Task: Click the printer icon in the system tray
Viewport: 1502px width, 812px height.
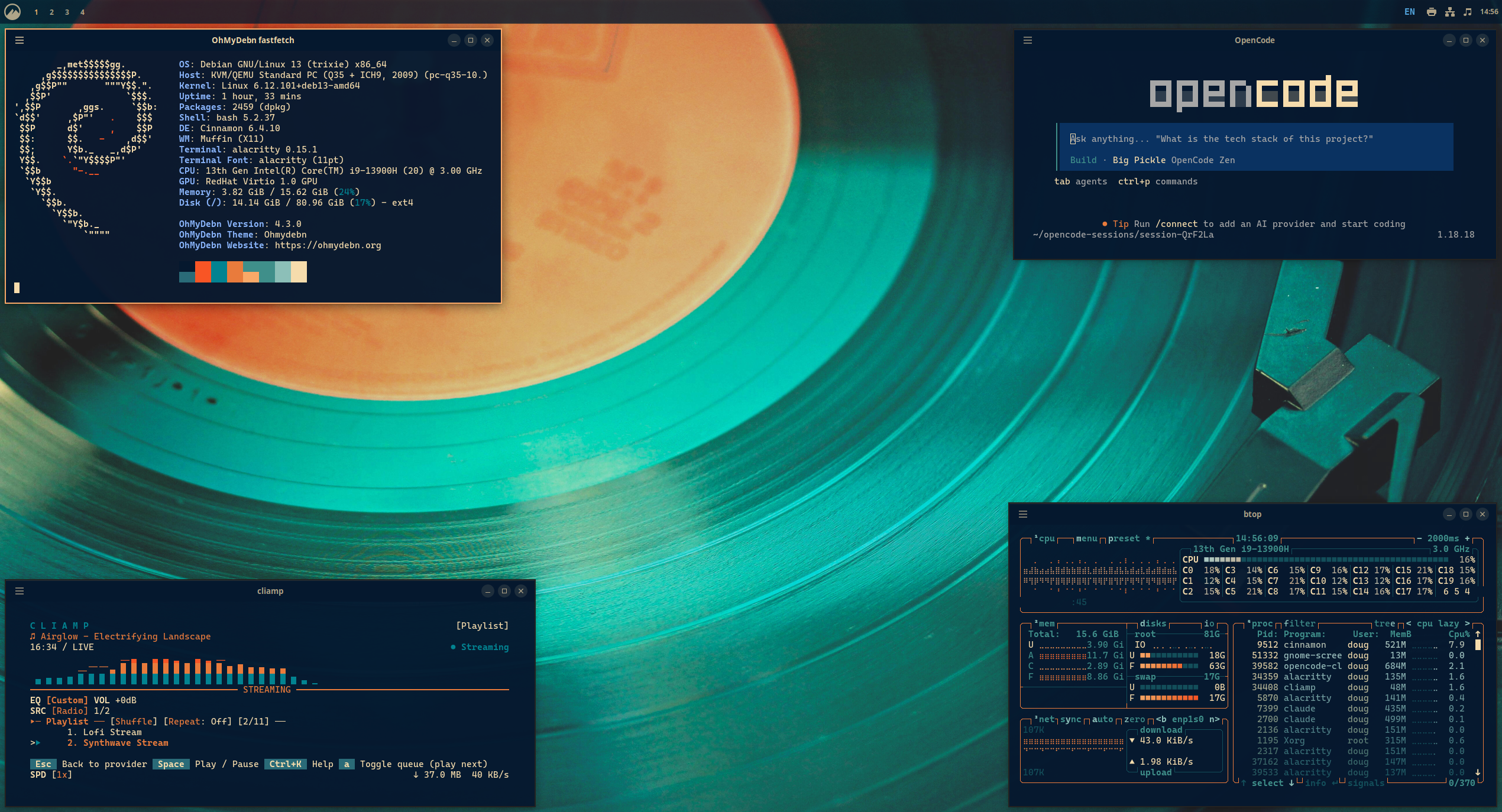Action: [x=1431, y=12]
